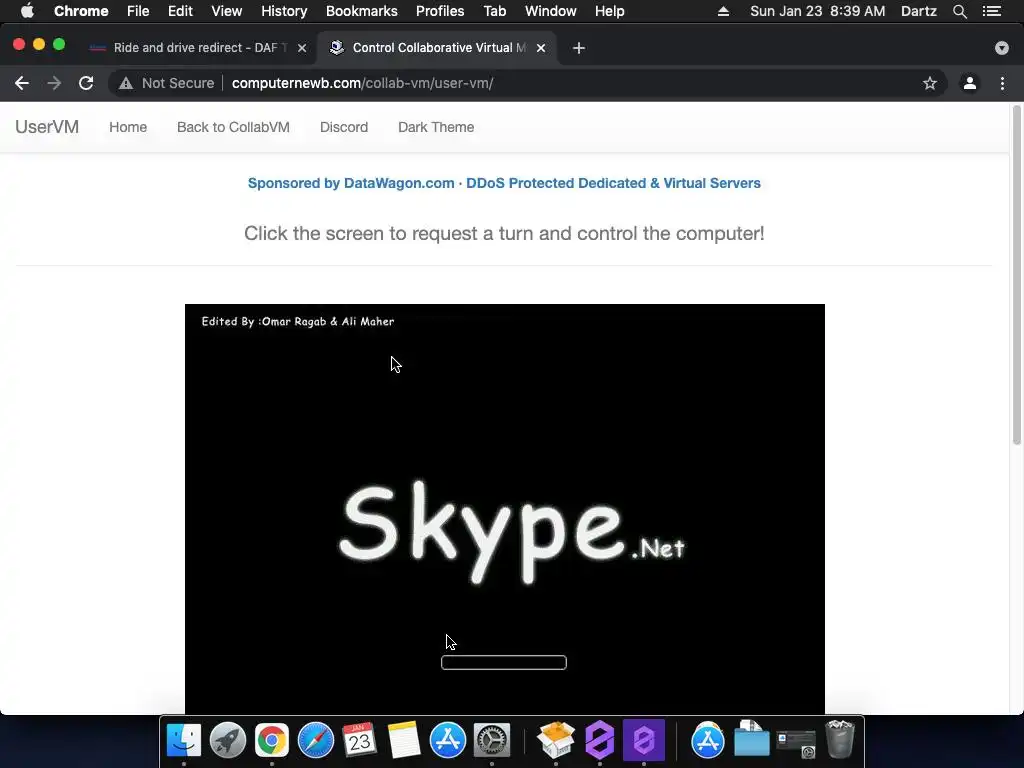Open the blue folder stack in dock
Screen dimensions: 1024x768
(x=752, y=739)
